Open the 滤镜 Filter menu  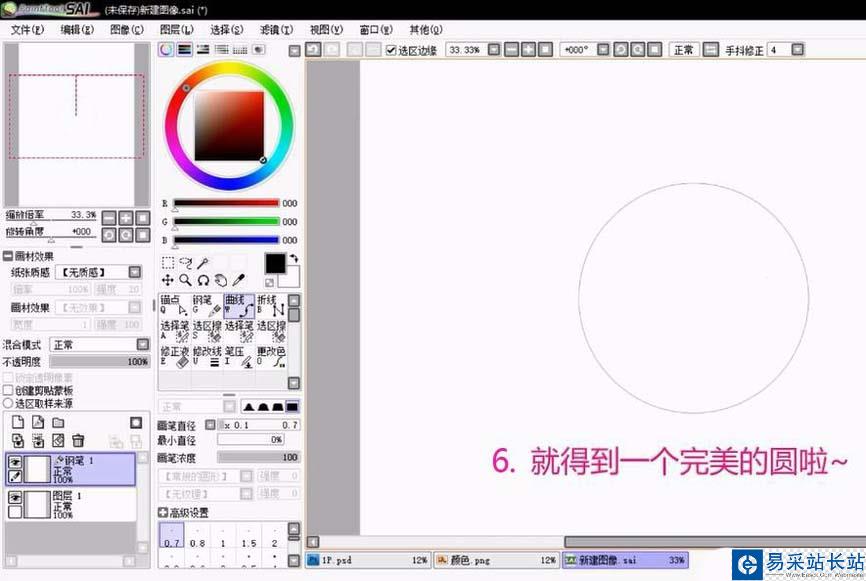pos(276,29)
